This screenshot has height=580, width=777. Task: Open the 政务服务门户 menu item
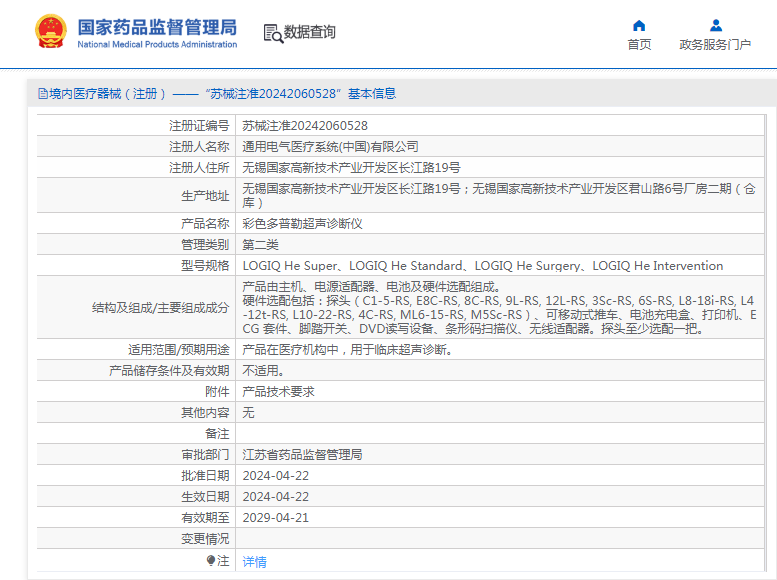(x=715, y=45)
